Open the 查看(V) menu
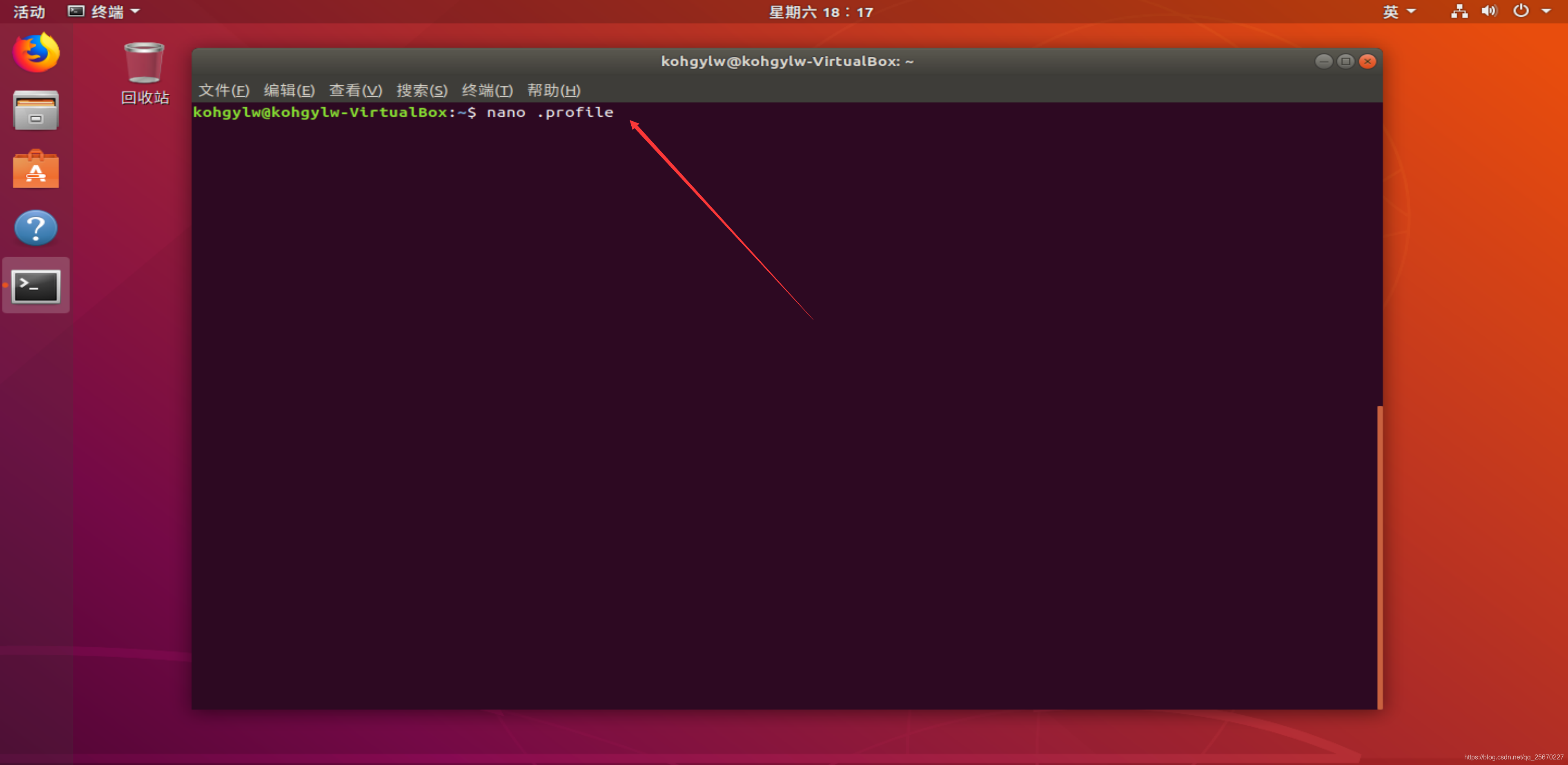The width and height of the screenshot is (1568, 765). [x=356, y=90]
